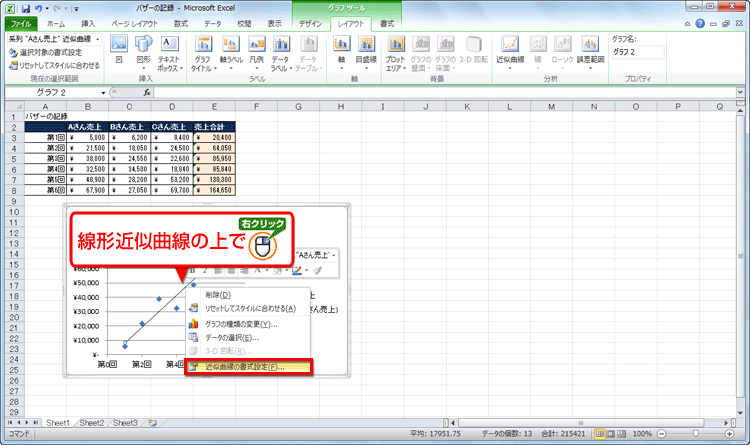Switch to the デザイン chart tools tab

click(x=310, y=23)
